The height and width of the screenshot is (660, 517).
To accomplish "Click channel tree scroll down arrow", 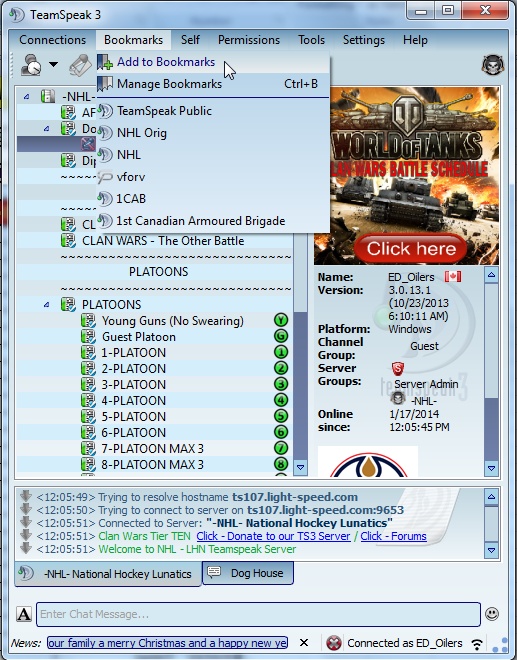I will click(300, 467).
